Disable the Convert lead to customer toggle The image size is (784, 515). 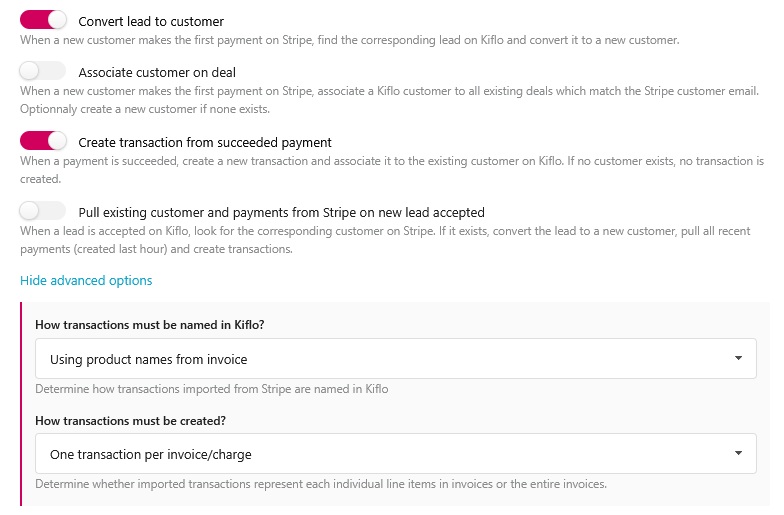pos(43,20)
